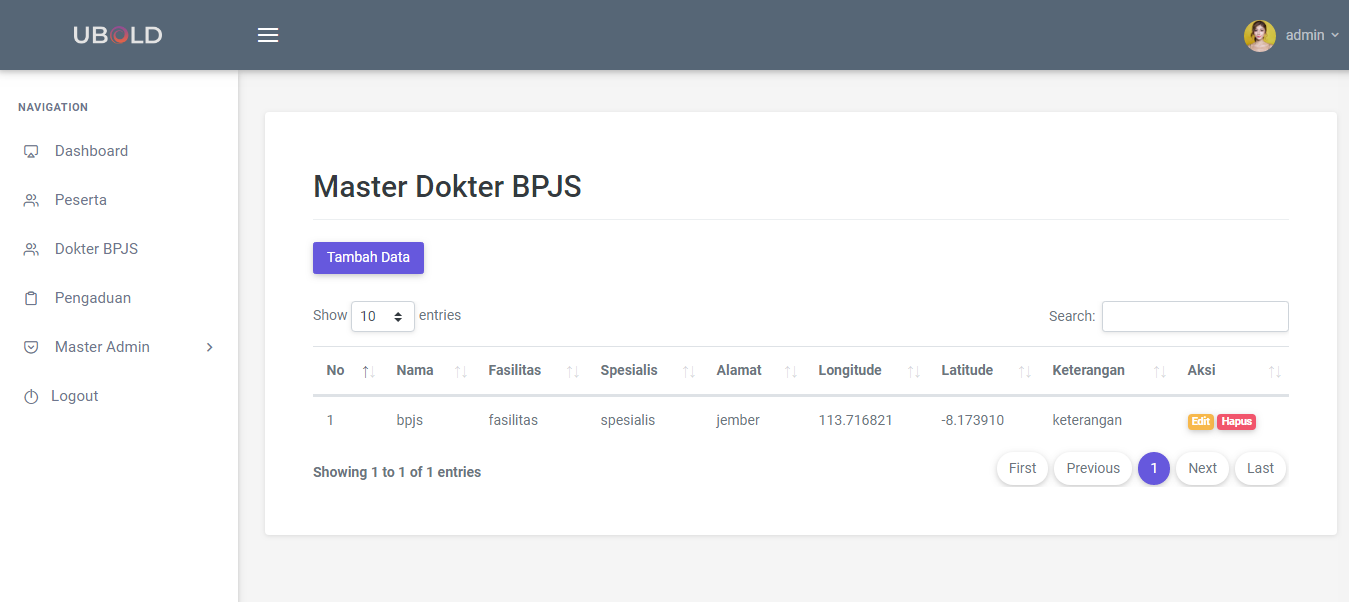This screenshot has width=1349, height=602.
Task: Click the Aksi header text
Action: tap(1201, 370)
